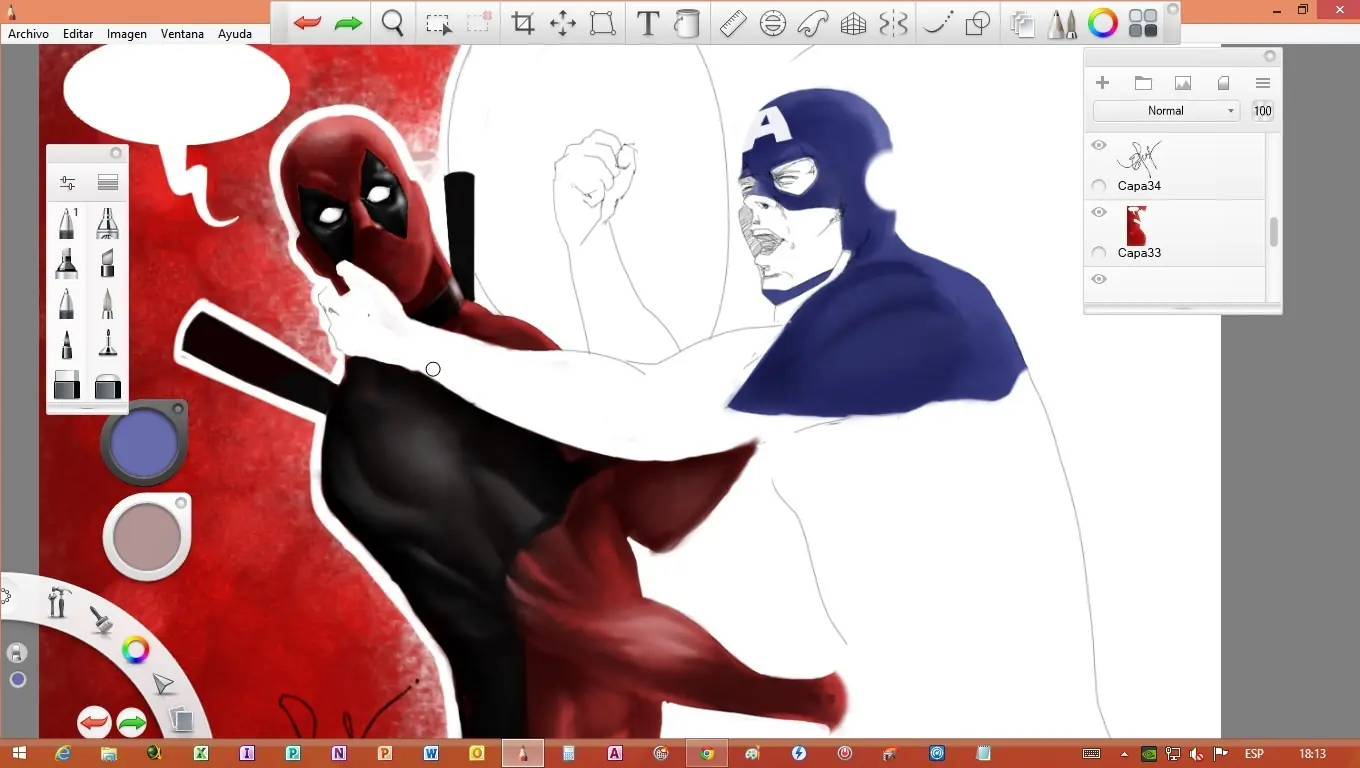
Task: Select the Paintbrush in the brush palette
Action: tap(107, 303)
